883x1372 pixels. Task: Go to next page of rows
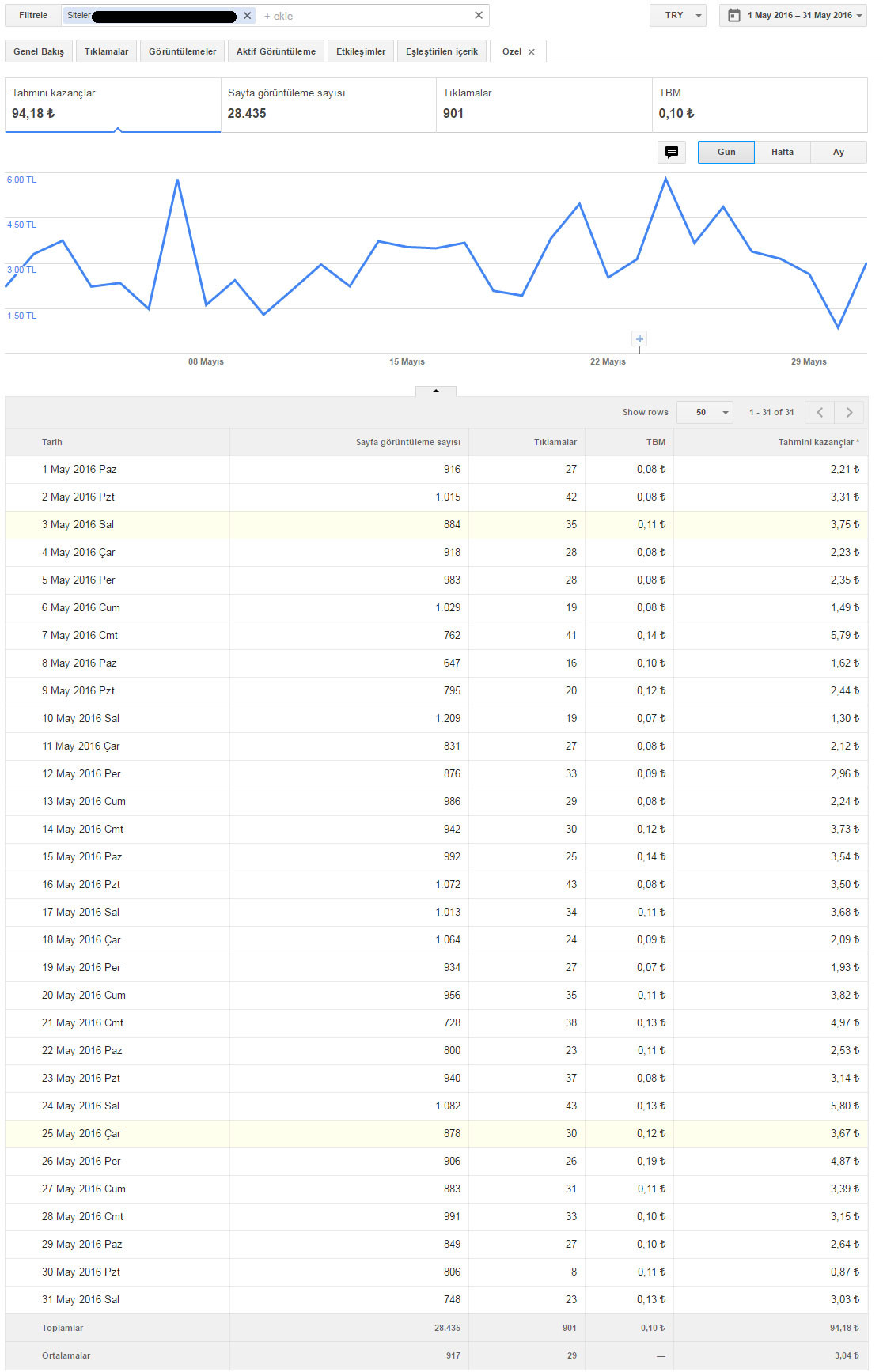pos(849,412)
